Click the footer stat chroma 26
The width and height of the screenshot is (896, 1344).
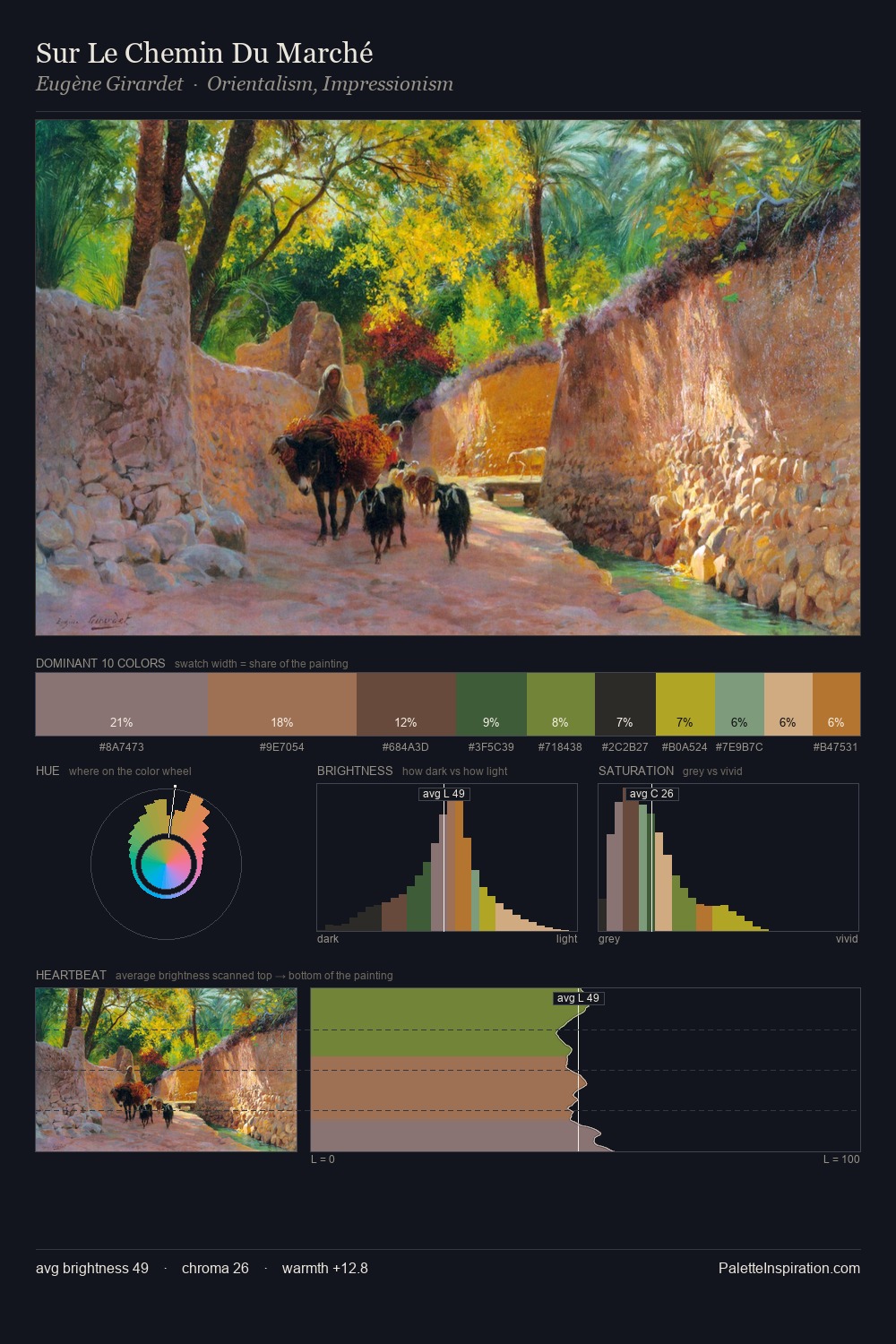point(215,1269)
